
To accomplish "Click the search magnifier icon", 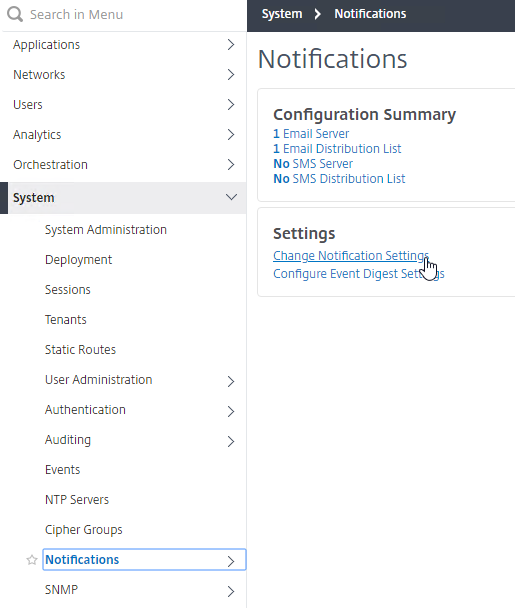I will tap(15, 14).
